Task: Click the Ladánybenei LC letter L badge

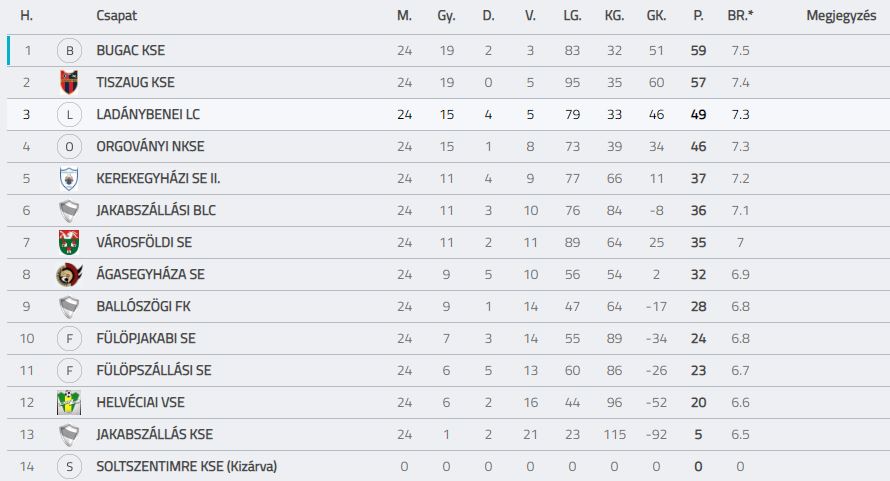Action: (x=69, y=115)
